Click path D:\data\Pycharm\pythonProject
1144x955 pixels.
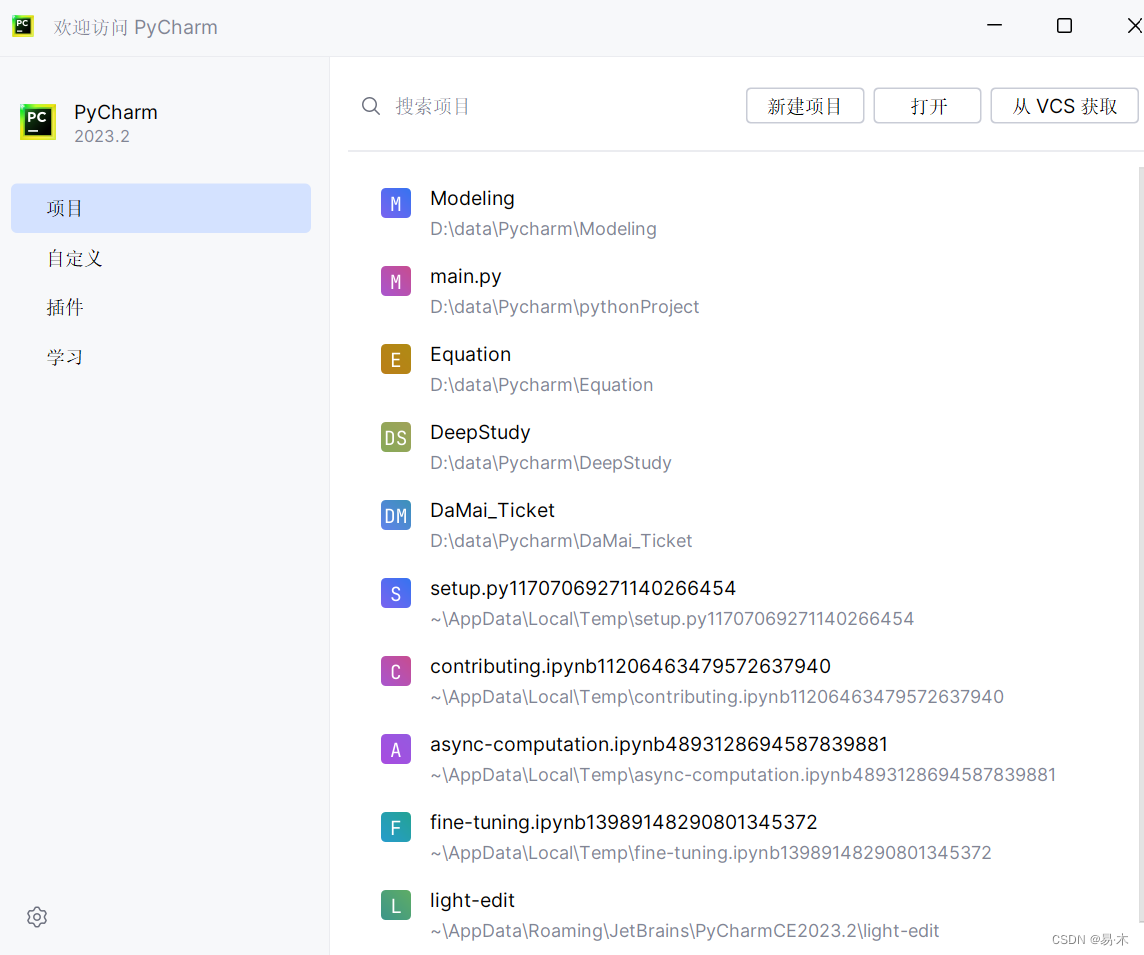click(x=564, y=307)
